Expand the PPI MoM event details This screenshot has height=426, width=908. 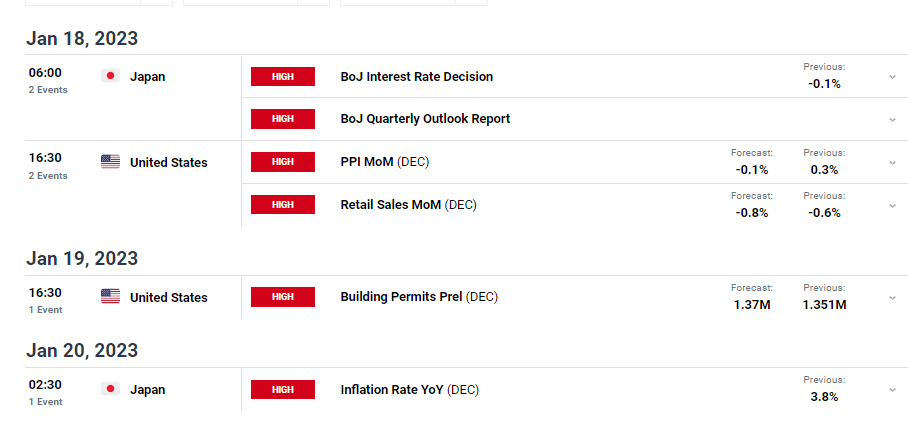[x=892, y=163]
